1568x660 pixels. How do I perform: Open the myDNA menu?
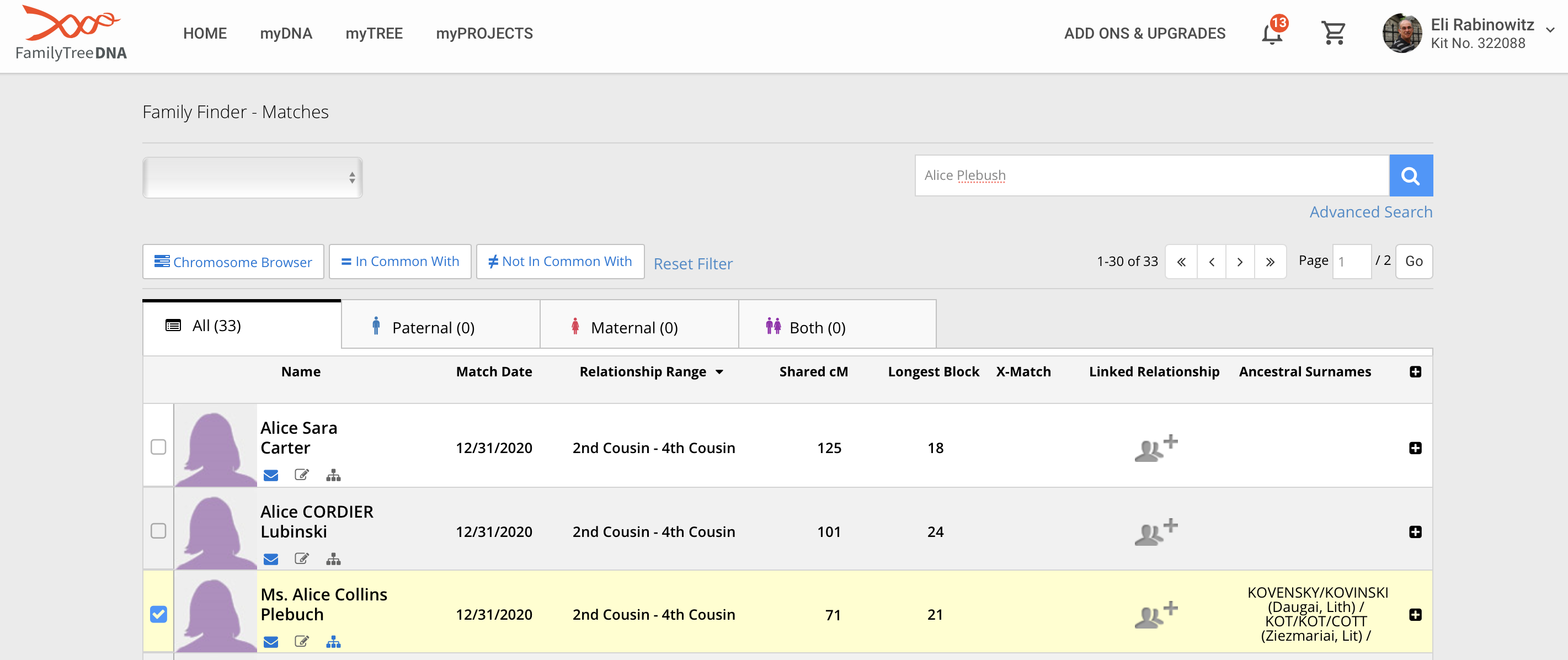coord(285,34)
